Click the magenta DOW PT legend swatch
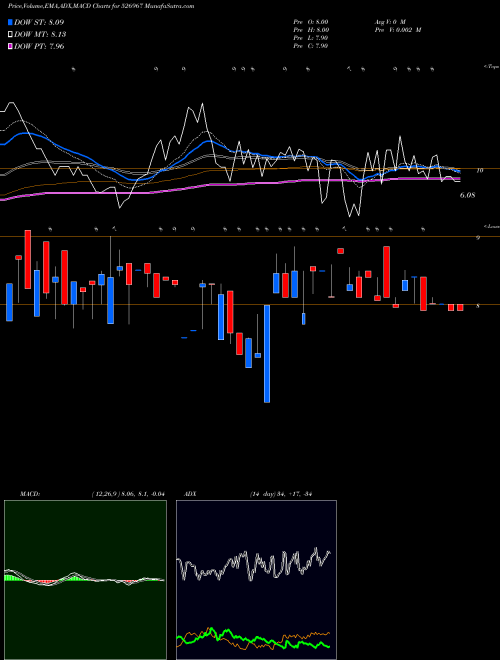This screenshot has width=500, height=660. point(10,46)
